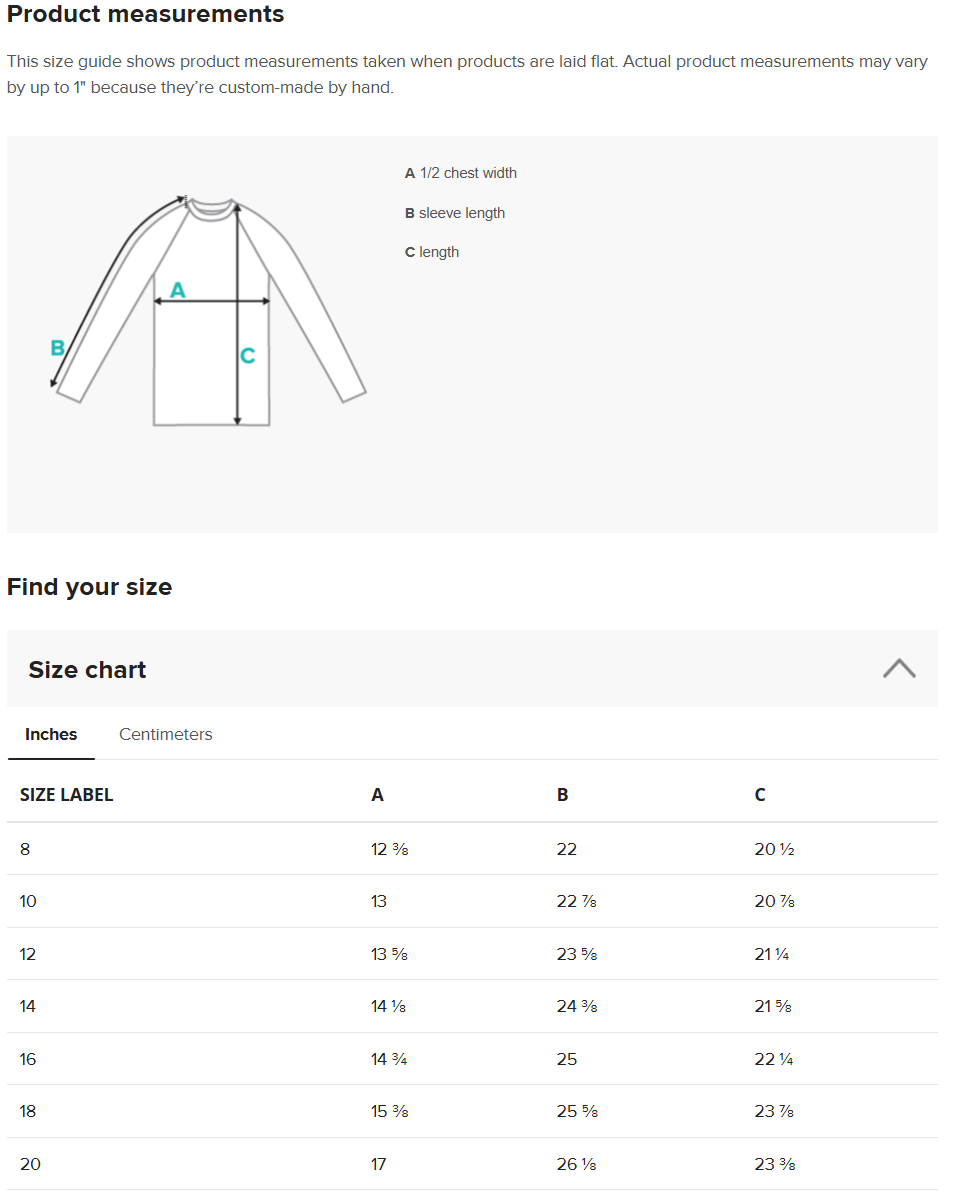Image resolution: width=954 pixels, height=1195 pixels.
Task: Collapse Size chart with the chevron icon
Action: click(899, 668)
